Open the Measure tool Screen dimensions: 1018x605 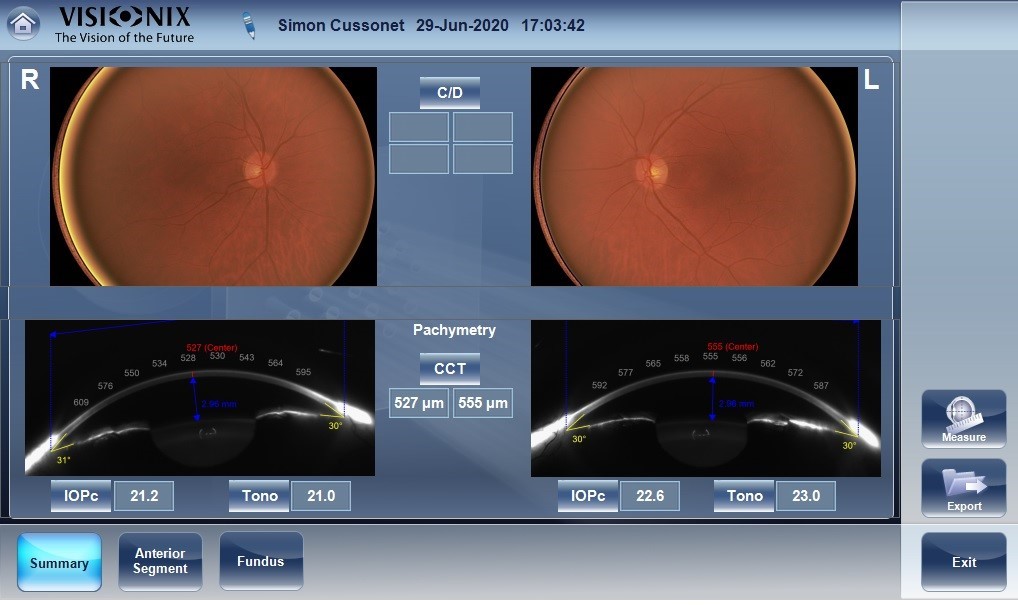(963, 419)
